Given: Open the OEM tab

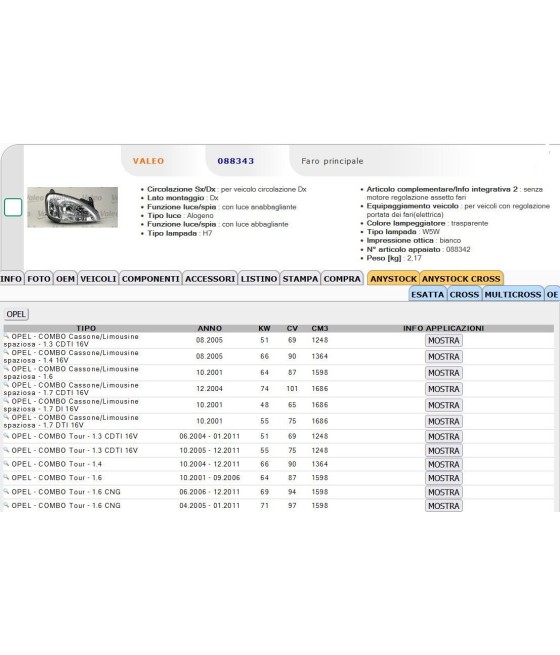Looking at the screenshot, I should (x=66, y=279).
